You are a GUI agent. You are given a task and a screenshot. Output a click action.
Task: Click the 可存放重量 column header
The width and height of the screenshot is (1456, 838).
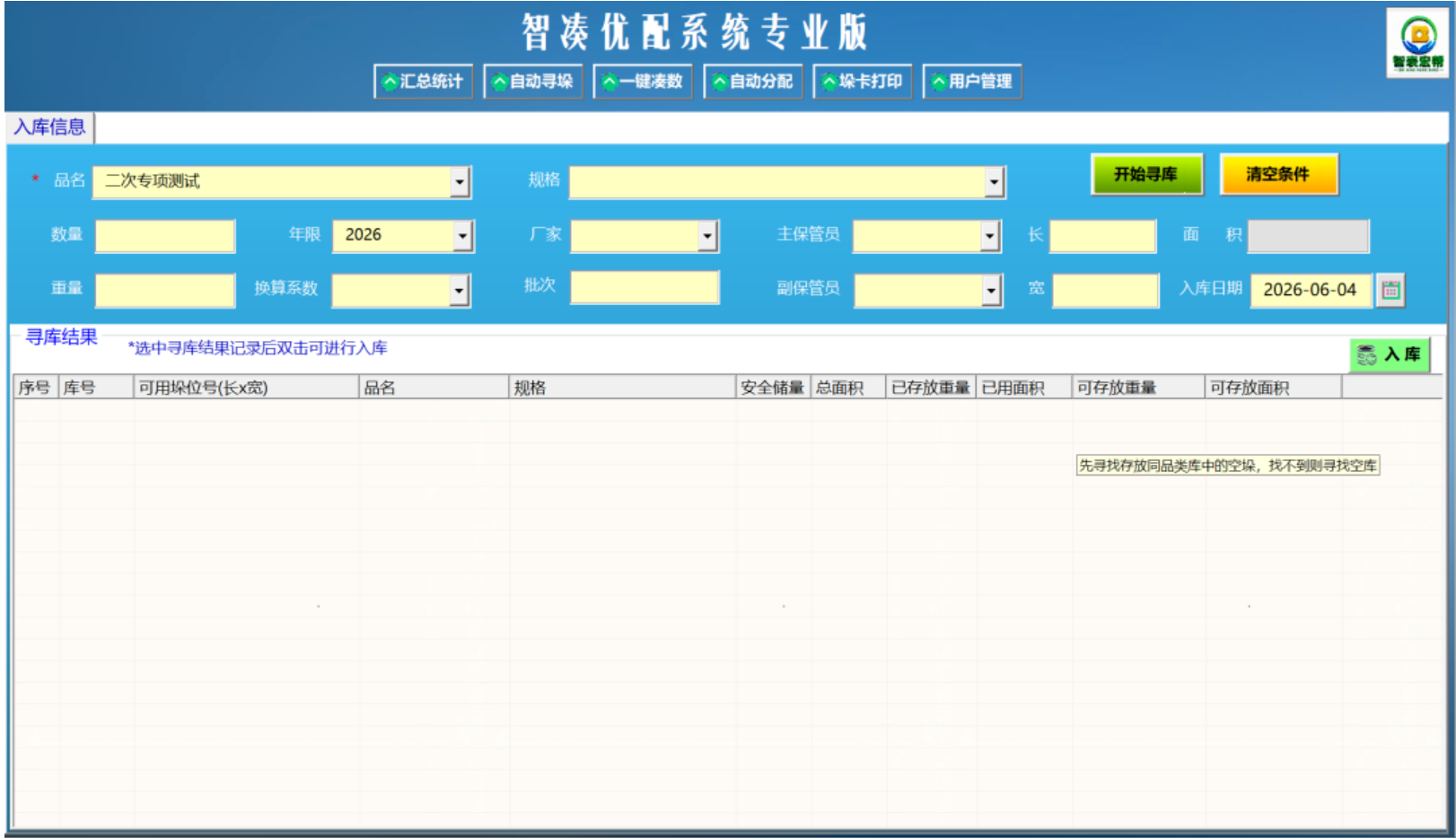[x=1138, y=388]
